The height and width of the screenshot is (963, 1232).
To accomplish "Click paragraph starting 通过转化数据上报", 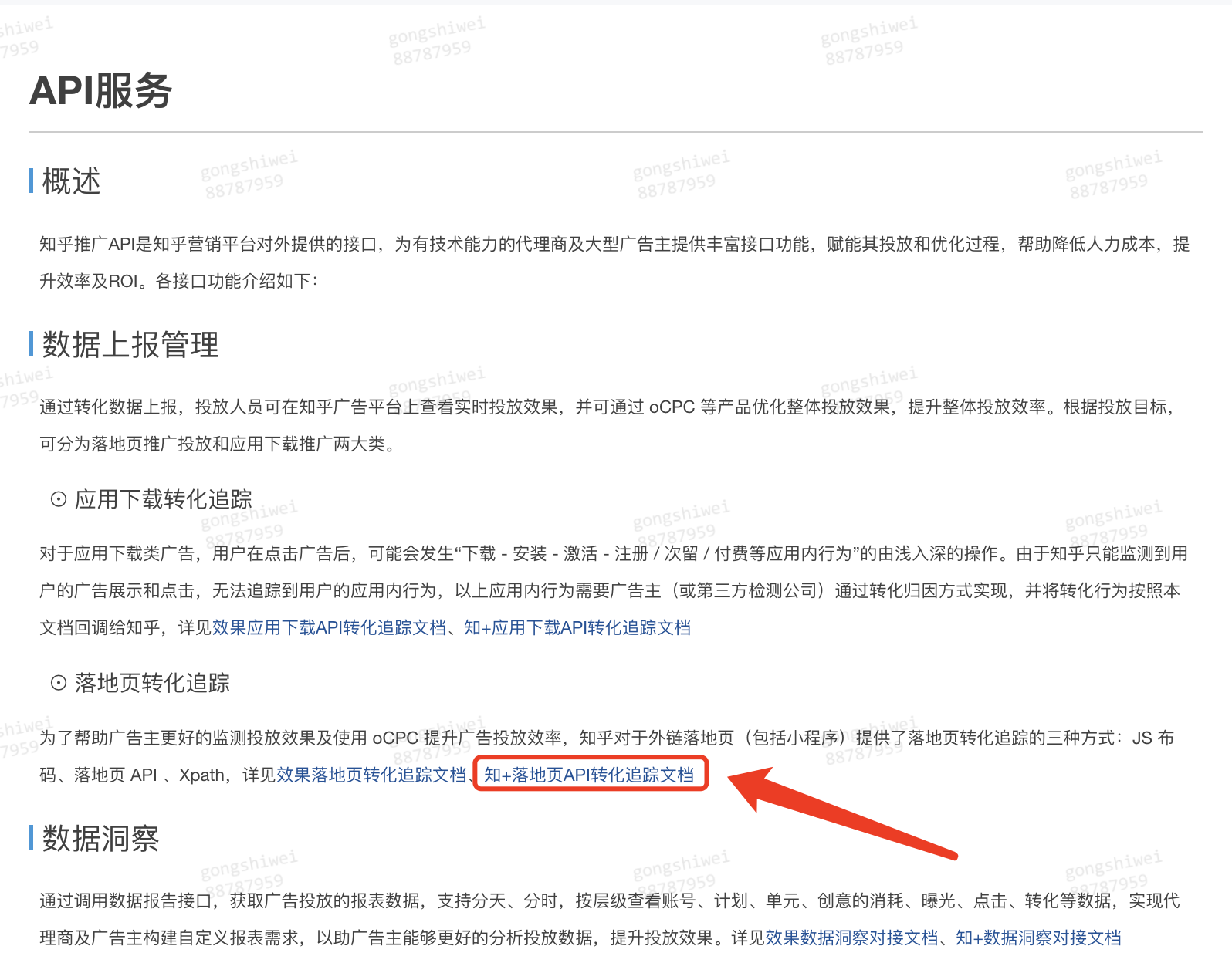I will [607, 425].
